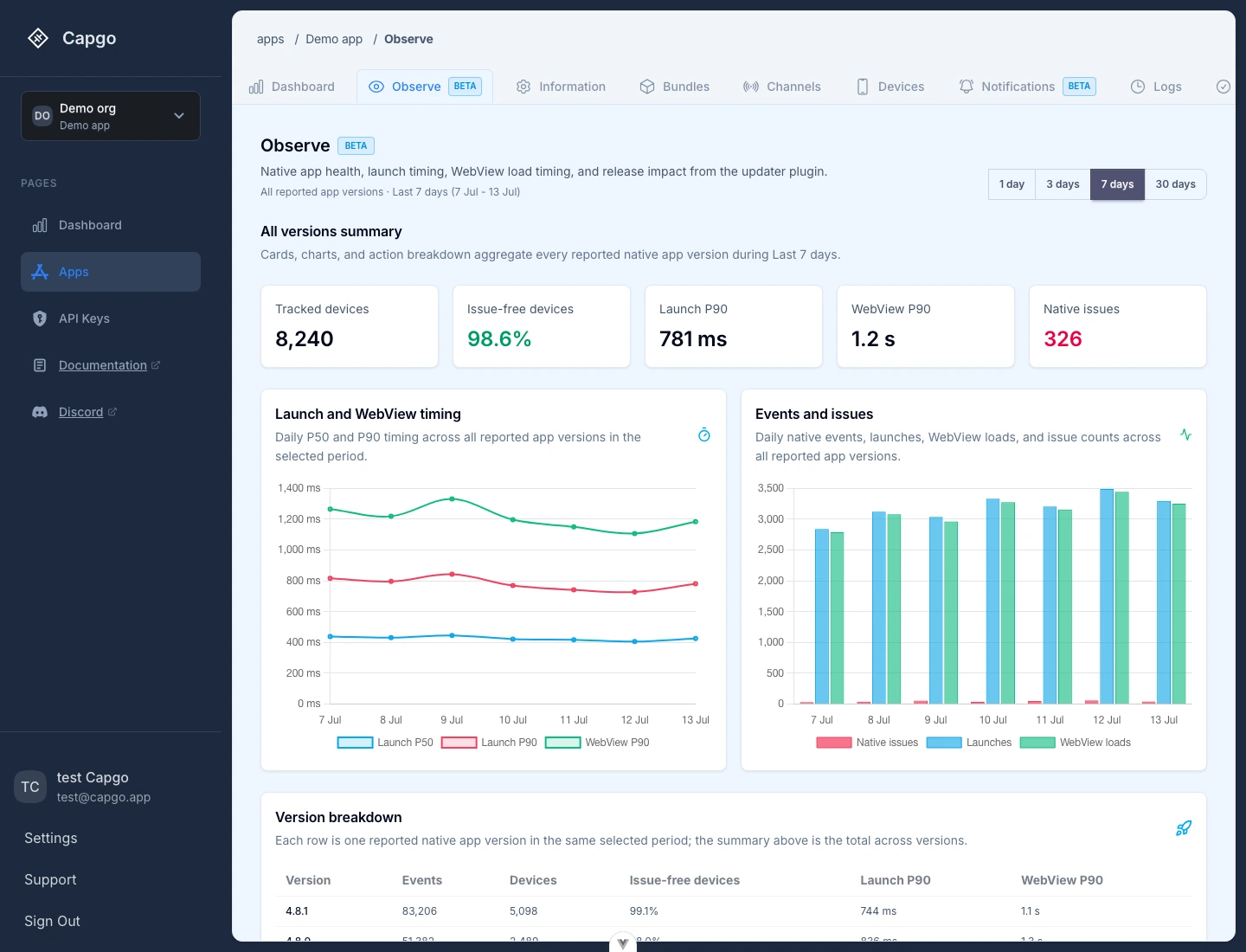
Task: Click the Logs tab clock icon
Action: [1138, 87]
